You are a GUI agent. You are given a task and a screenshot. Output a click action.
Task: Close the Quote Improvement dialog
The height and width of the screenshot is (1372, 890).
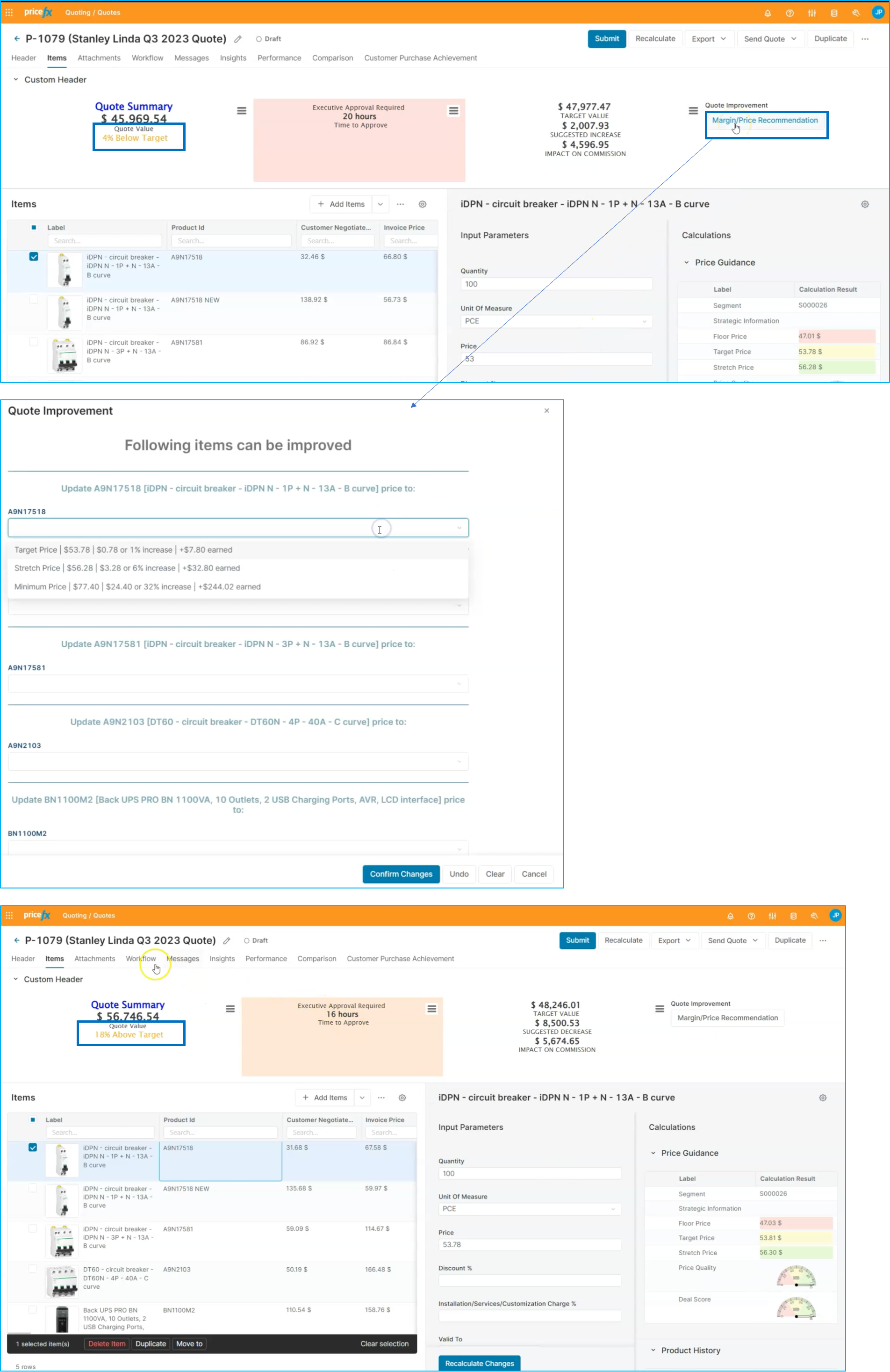(546, 411)
